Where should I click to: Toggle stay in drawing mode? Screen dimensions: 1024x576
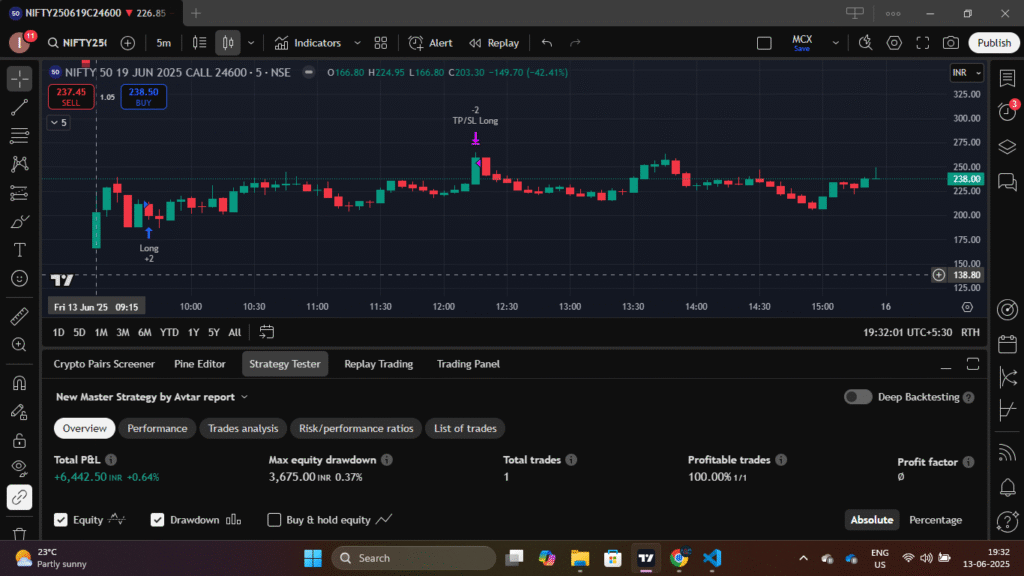[20, 411]
